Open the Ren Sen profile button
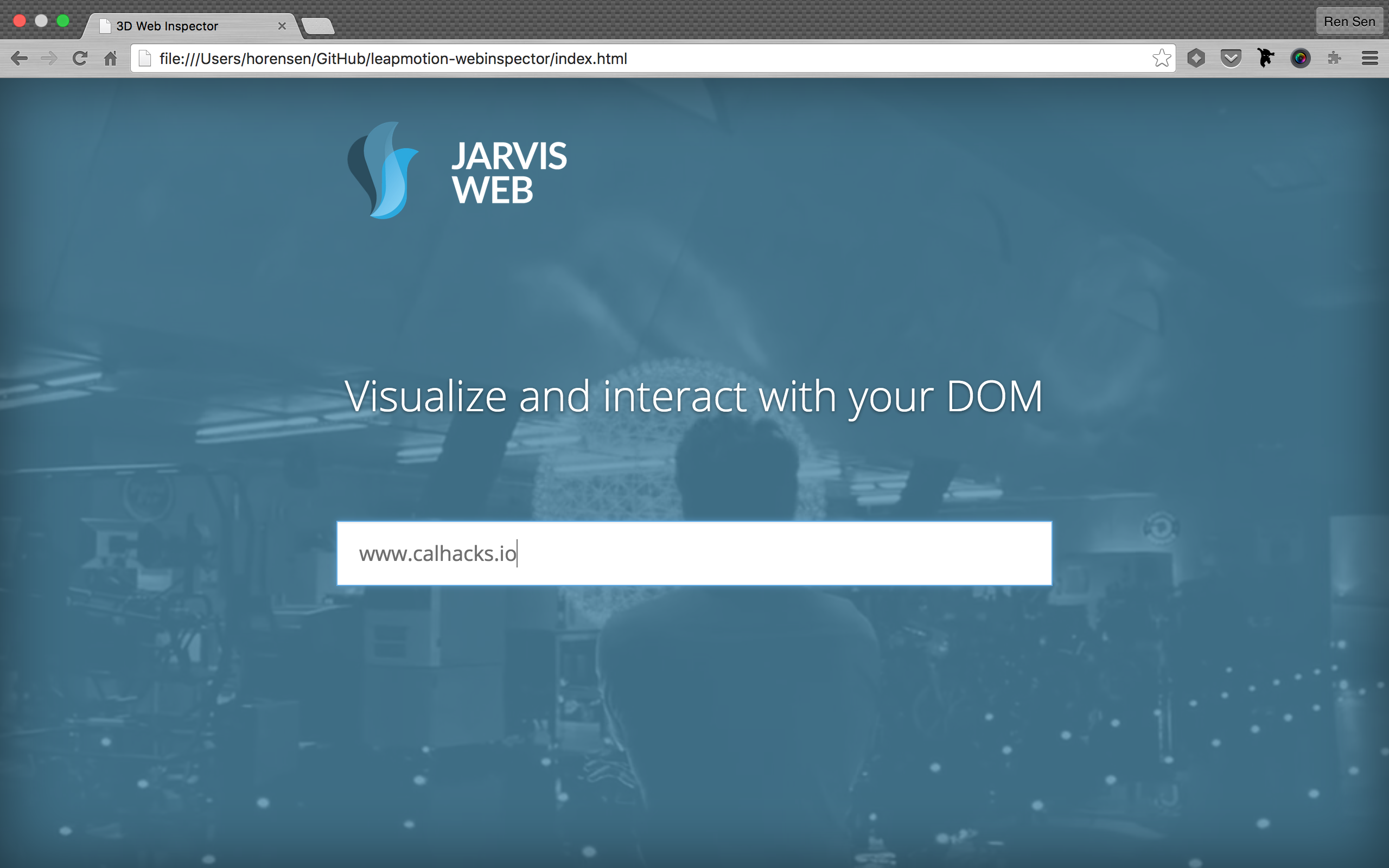Screen dimensions: 1389x868 point(1349,22)
